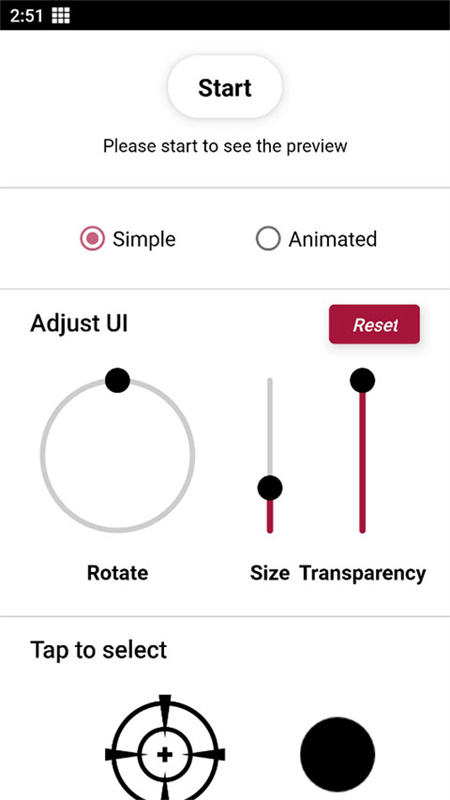The image size is (450, 800).
Task: Click the left side of Rotate ring
Action: tap(43, 456)
